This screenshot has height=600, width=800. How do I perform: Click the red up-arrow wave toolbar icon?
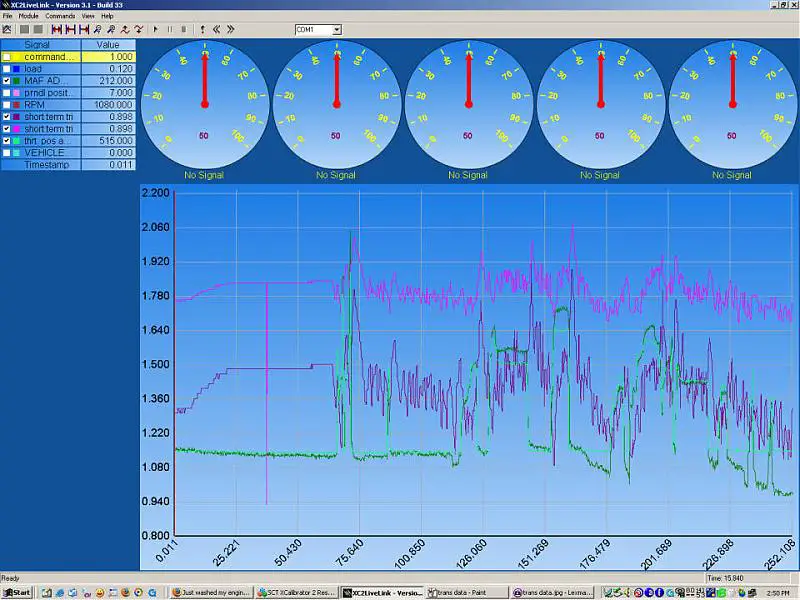click(125, 30)
